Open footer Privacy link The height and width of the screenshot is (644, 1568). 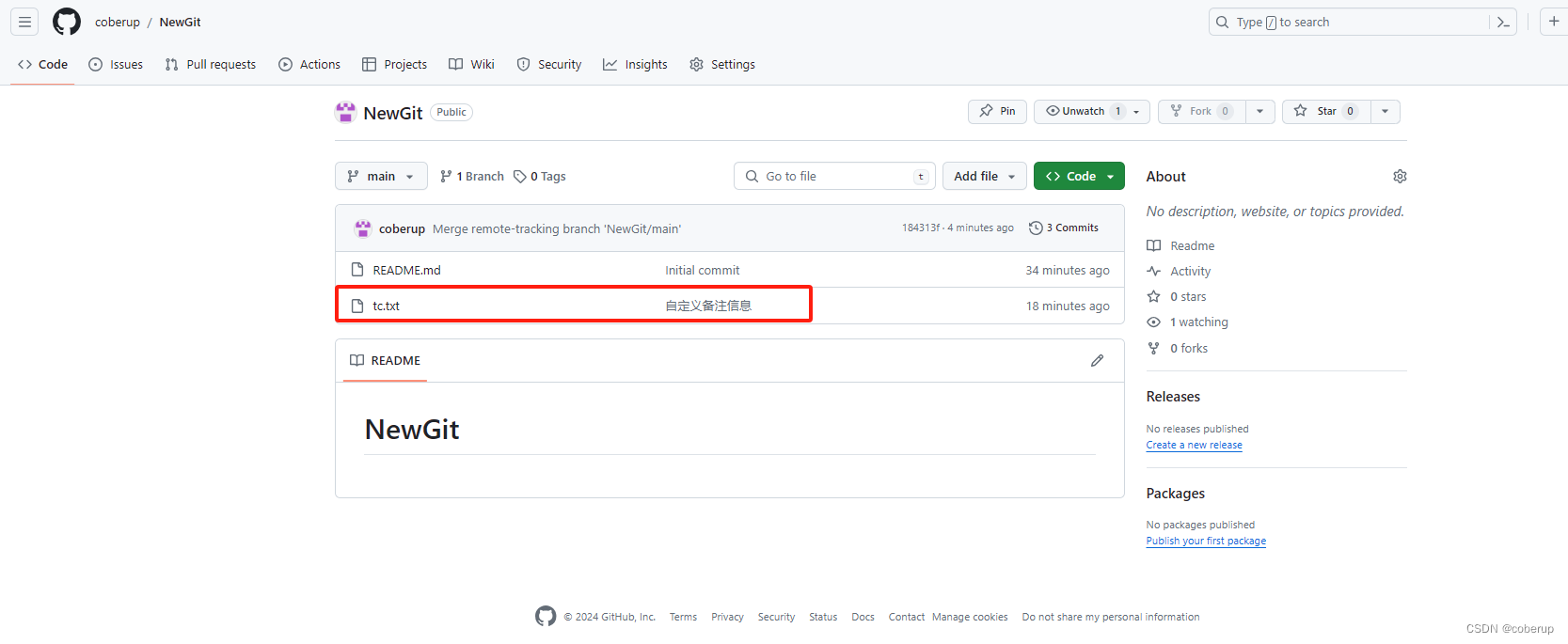pos(727,617)
